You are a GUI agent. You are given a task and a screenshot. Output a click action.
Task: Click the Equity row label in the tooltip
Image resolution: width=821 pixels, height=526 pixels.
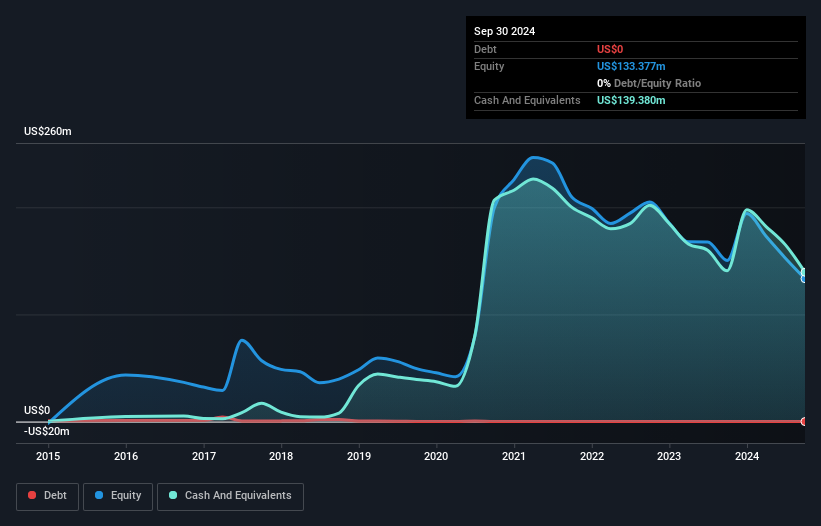pos(489,66)
